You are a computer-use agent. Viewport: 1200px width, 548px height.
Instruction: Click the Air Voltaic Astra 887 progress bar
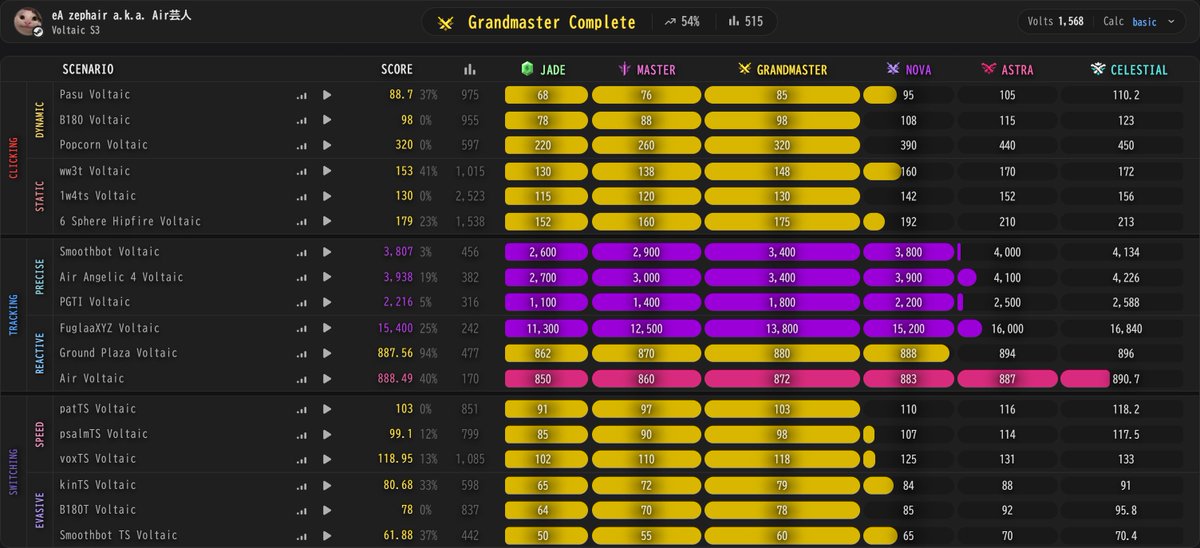(x=1007, y=379)
